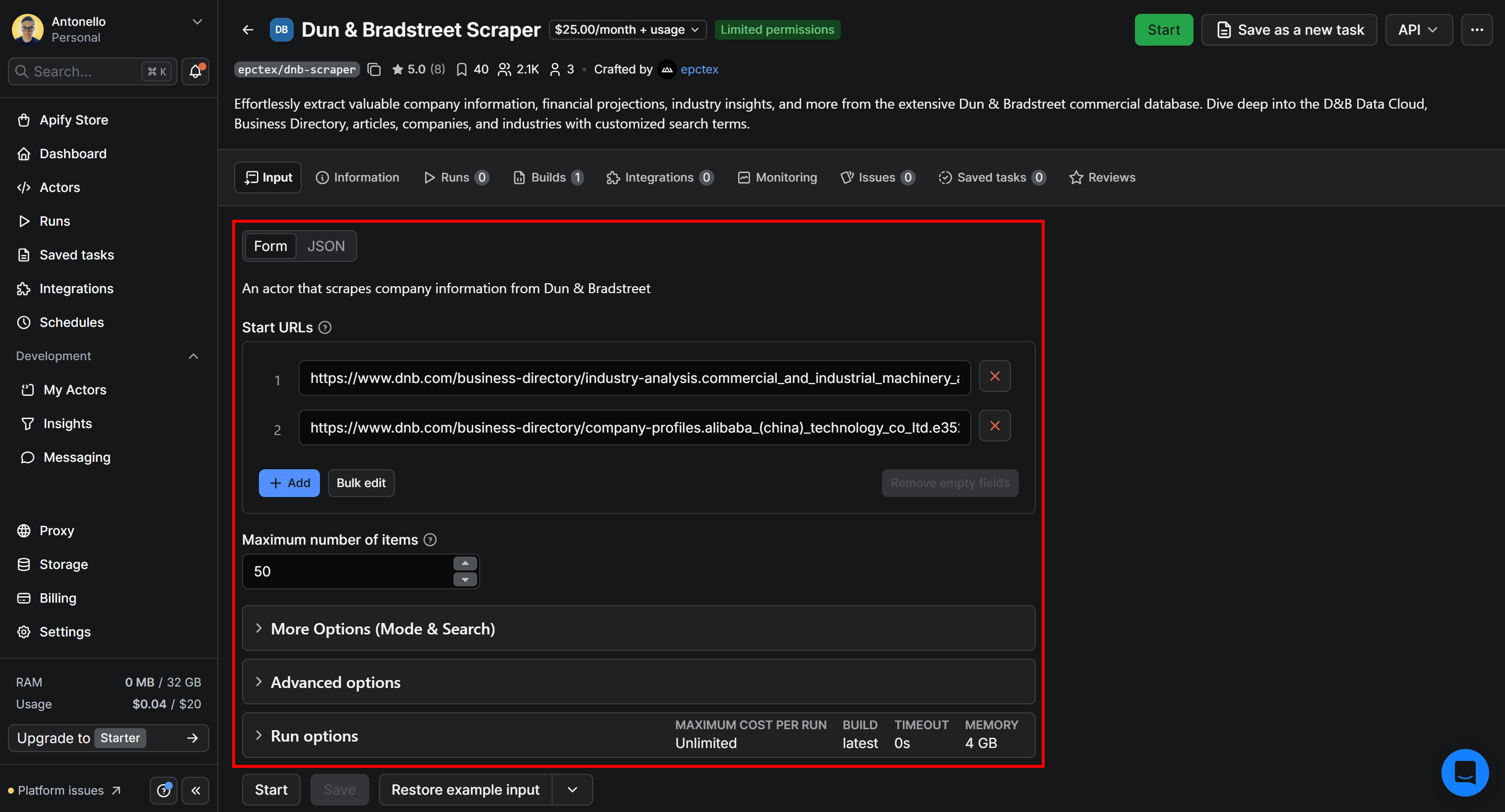
Task: Copy the actor name epctex/dnb-scraper
Action: pyautogui.click(x=374, y=69)
